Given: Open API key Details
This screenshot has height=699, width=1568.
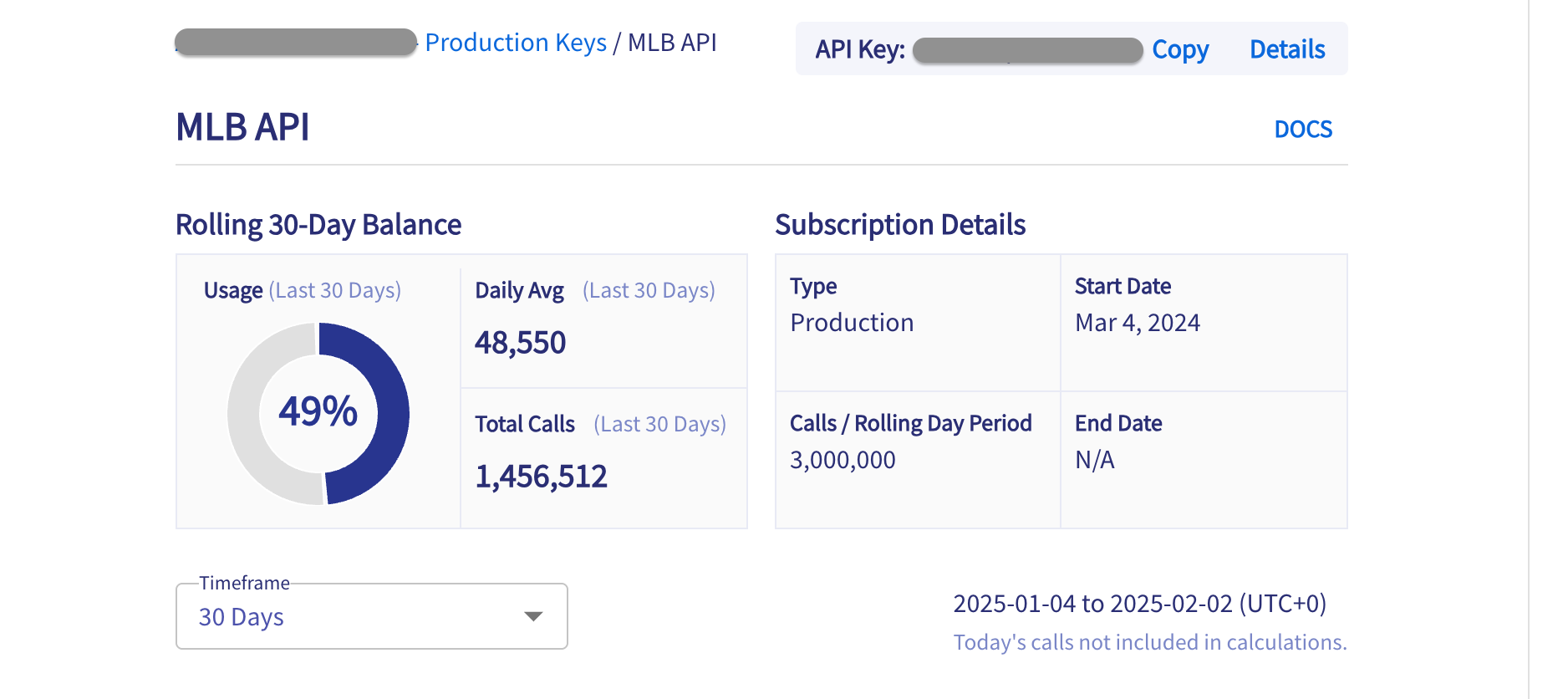Looking at the screenshot, I should point(1287,49).
